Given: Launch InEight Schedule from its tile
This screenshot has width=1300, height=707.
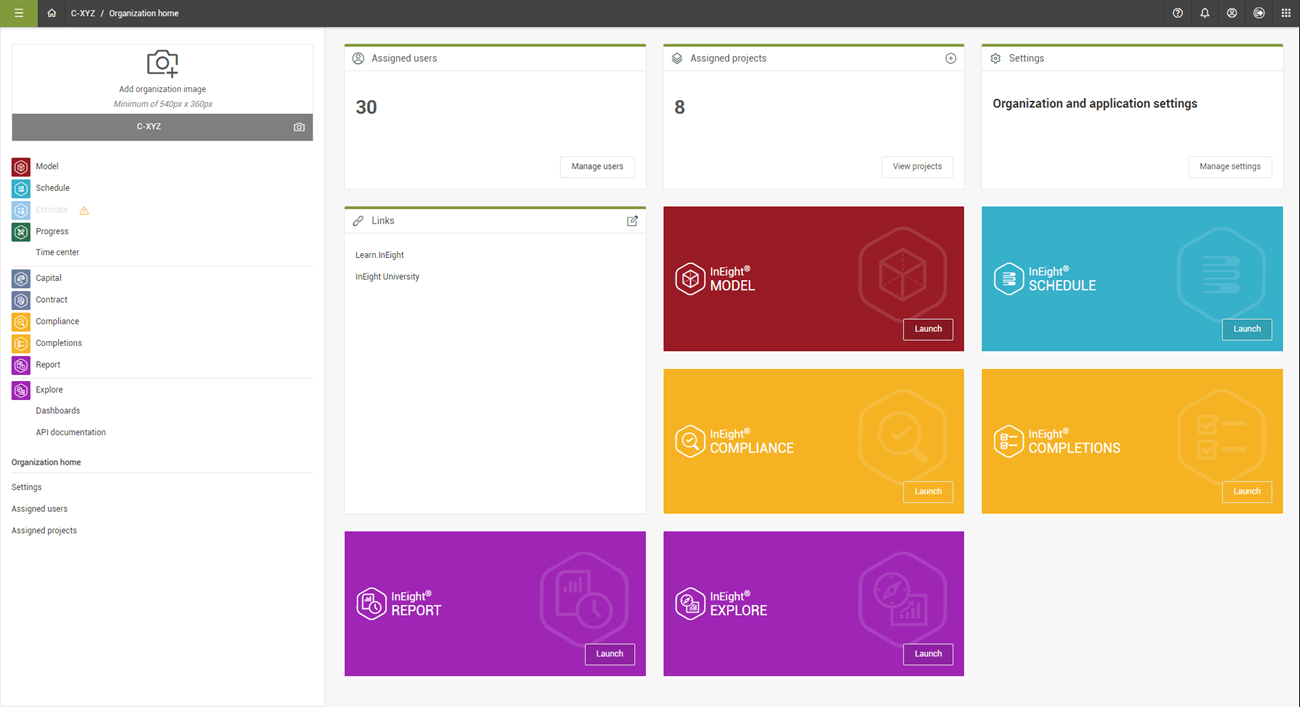Looking at the screenshot, I should (1246, 329).
